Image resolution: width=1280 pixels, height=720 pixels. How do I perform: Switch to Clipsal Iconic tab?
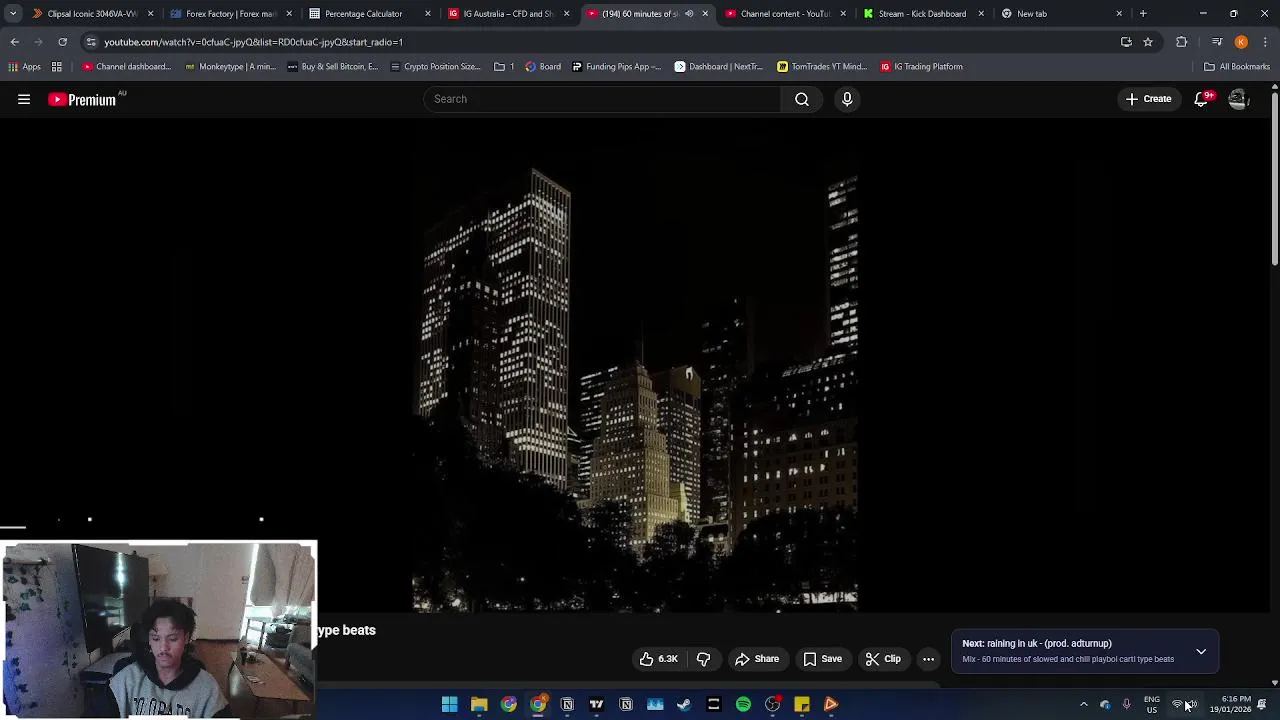[93, 14]
